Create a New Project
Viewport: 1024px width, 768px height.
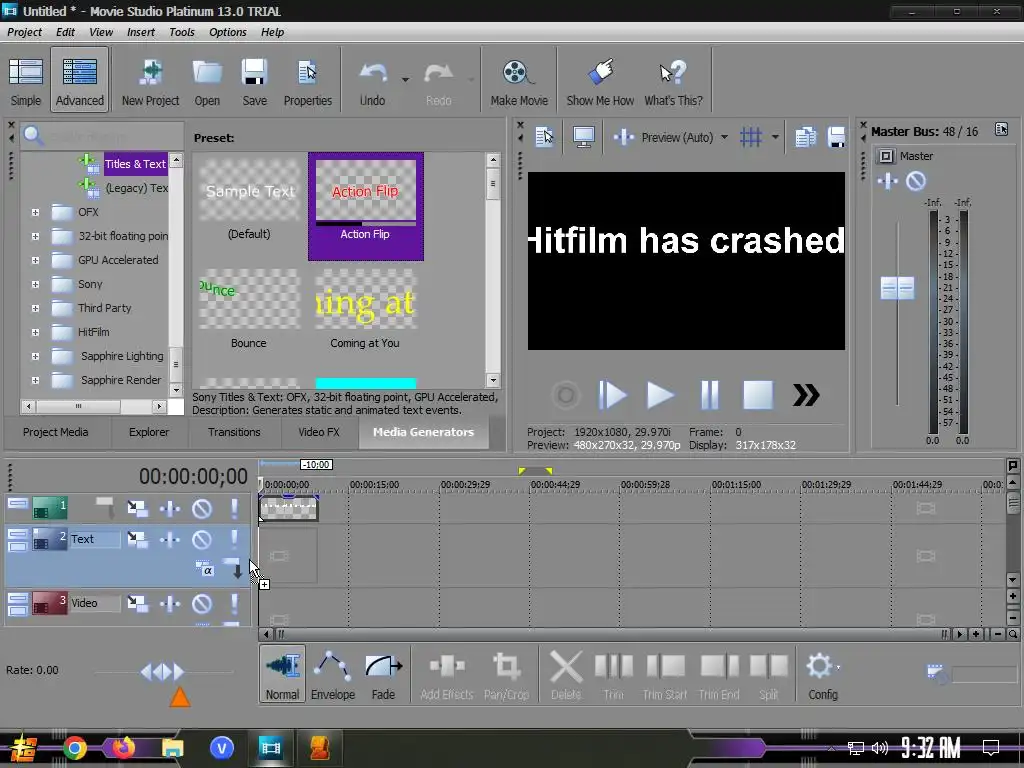[x=150, y=82]
